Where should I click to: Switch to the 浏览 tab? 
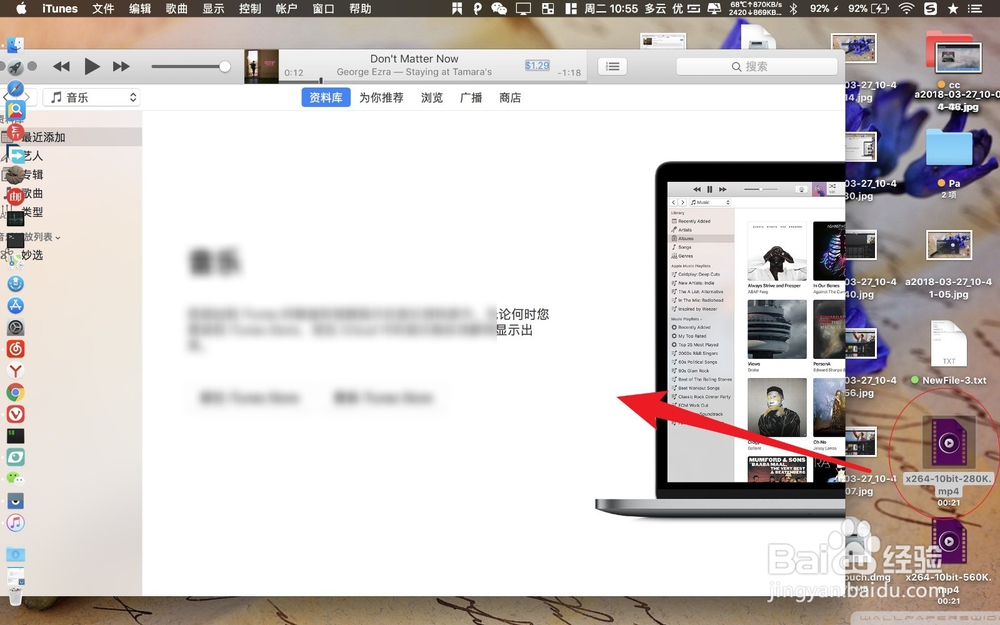pyautogui.click(x=432, y=98)
